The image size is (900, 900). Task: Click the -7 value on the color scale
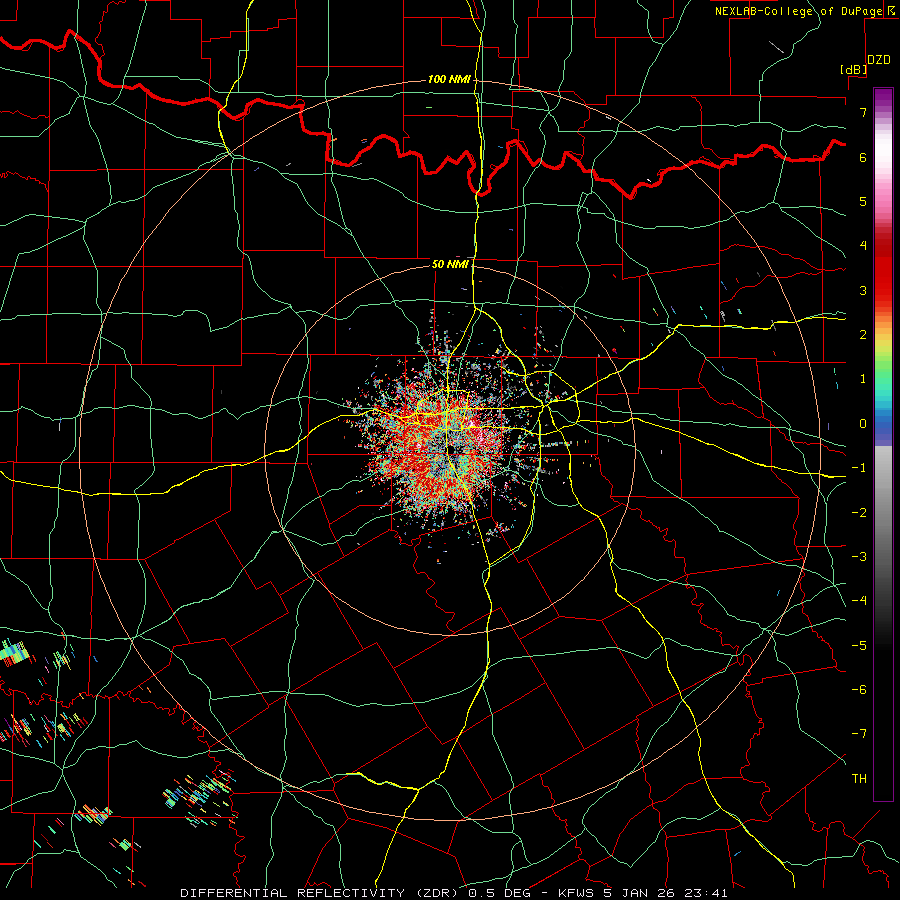(x=859, y=734)
